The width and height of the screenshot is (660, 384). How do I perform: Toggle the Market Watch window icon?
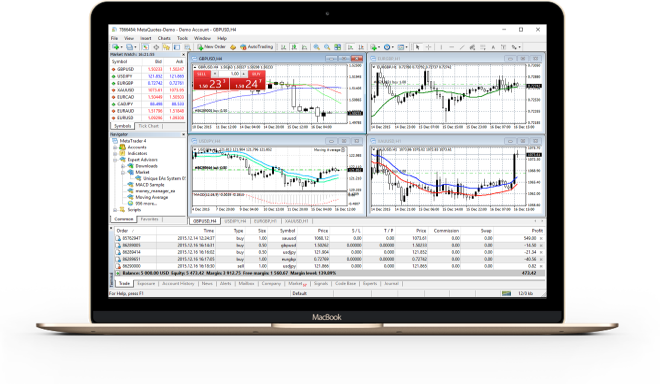[145, 47]
